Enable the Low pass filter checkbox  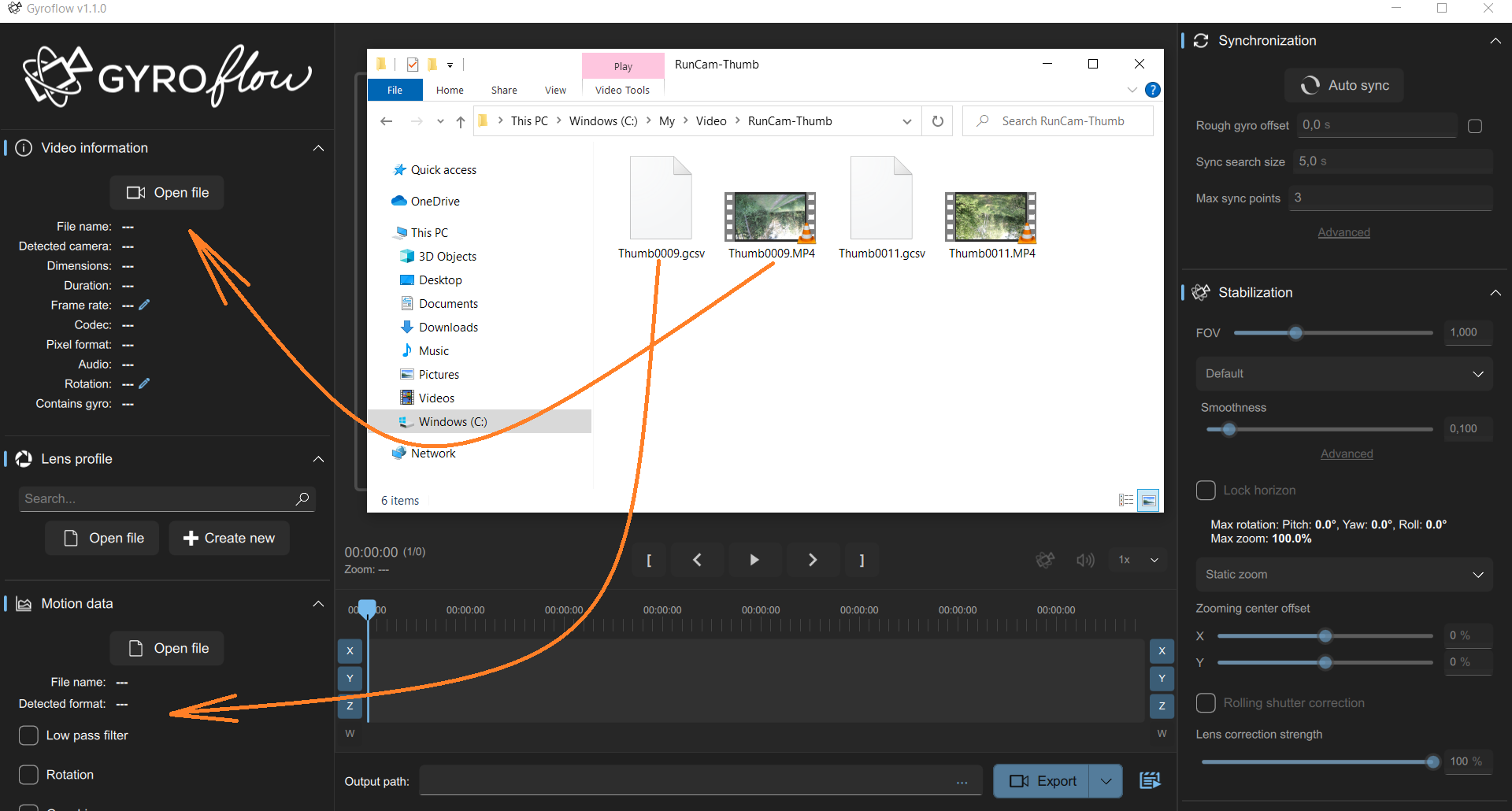[28, 735]
